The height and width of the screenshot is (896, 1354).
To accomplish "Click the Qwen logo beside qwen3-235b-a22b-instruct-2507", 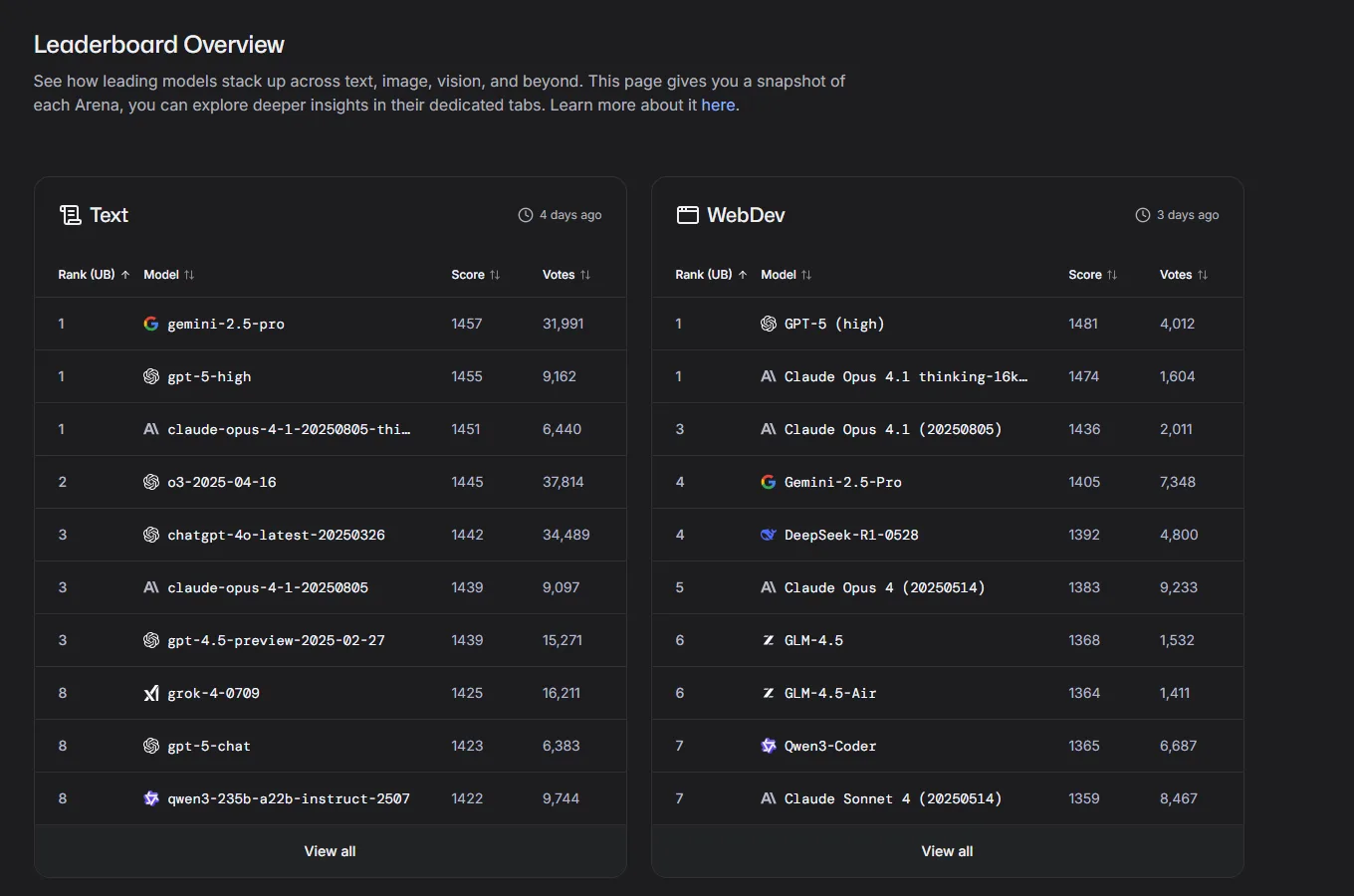I will (151, 798).
